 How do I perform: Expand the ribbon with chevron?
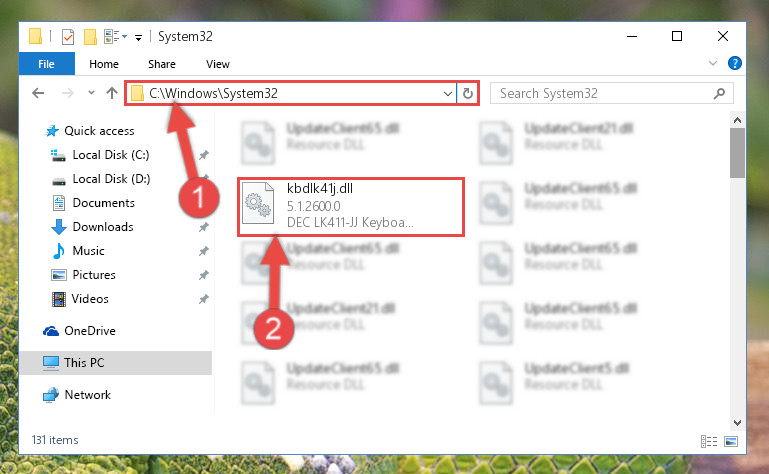(713, 63)
